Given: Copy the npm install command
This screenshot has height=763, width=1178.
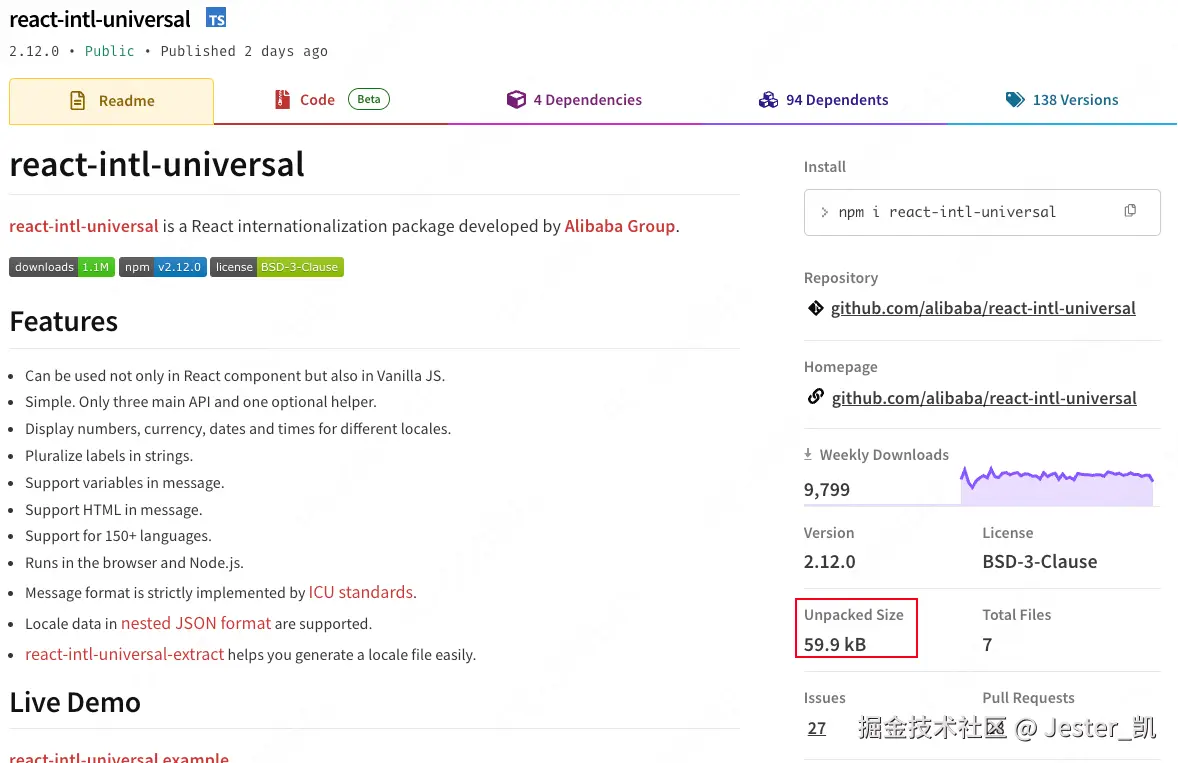Looking at the screenshot, I should click(x=1130, y=211).
